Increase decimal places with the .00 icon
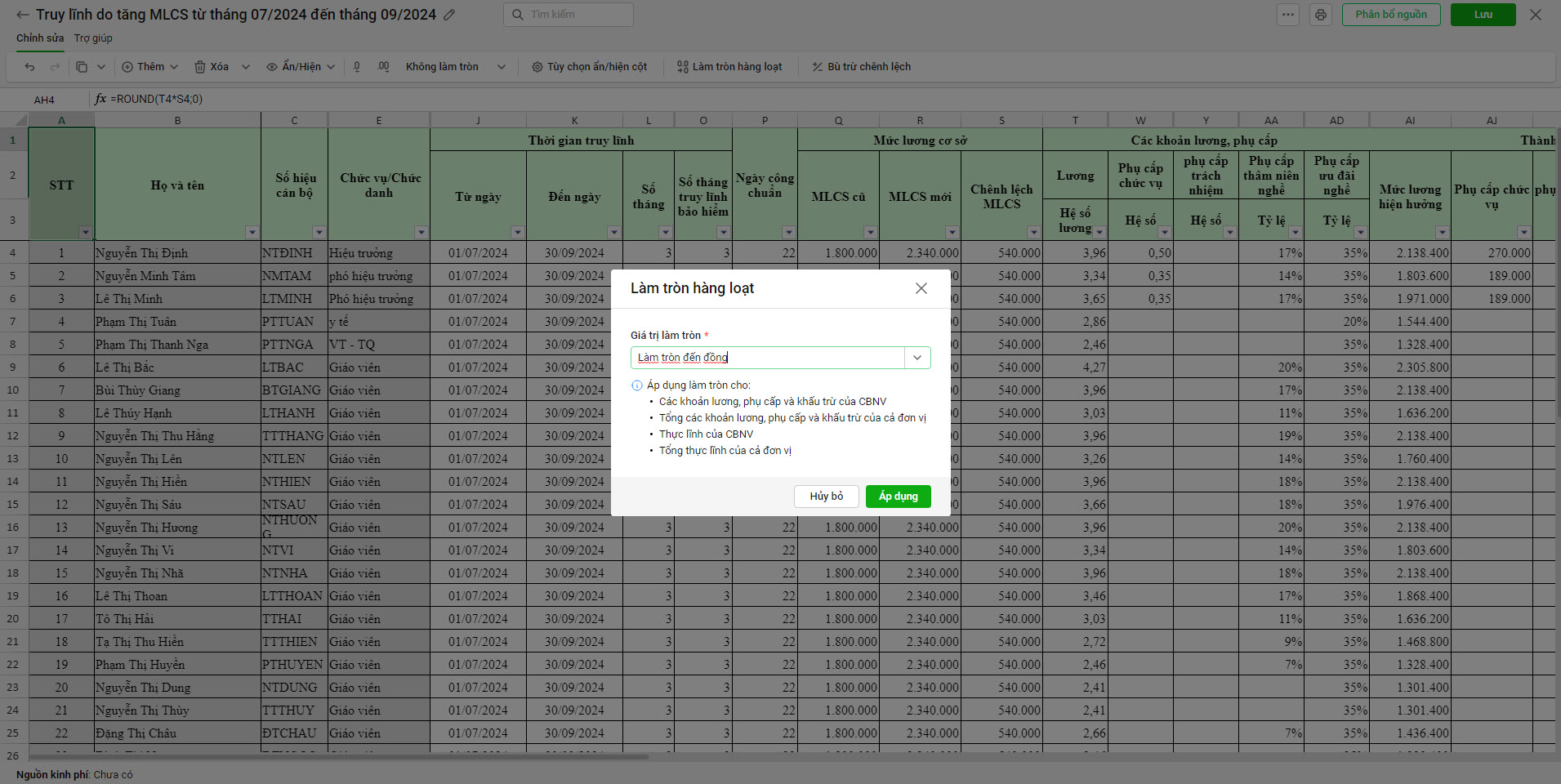The width and height of the screenshot is (1561, 784). 383,67
